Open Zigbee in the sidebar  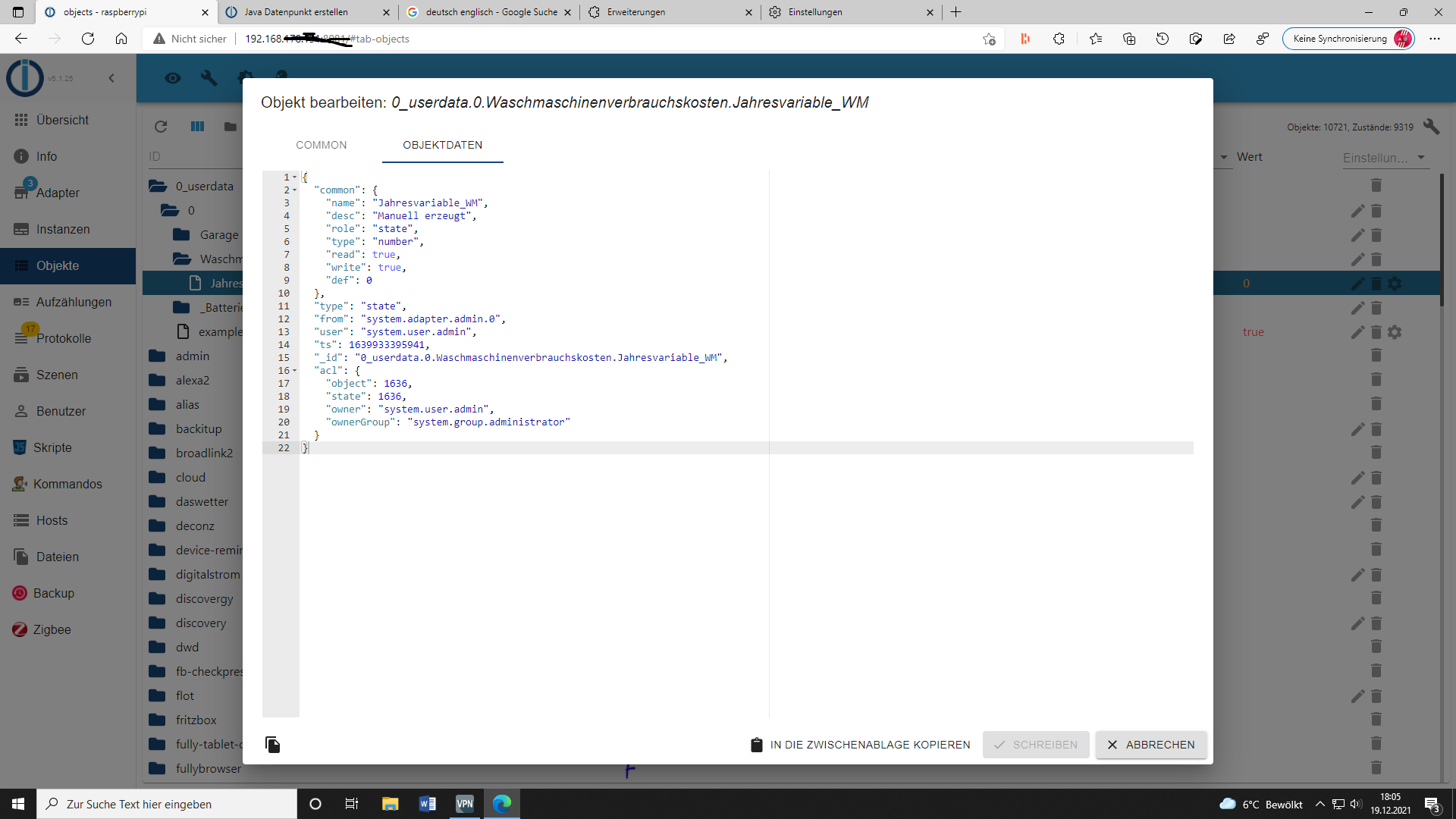[x=52, y=629]
